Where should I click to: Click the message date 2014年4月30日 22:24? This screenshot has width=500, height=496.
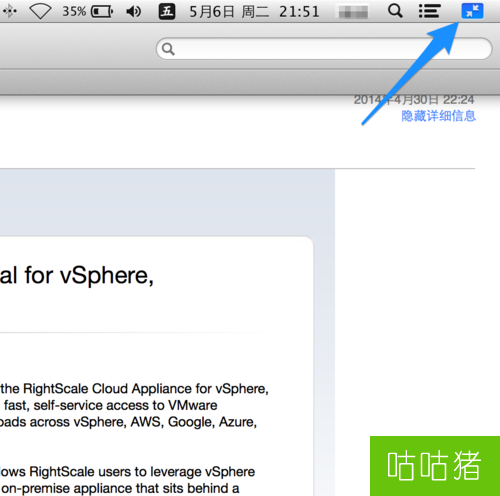pyautogui.click(x=414, y=100)
